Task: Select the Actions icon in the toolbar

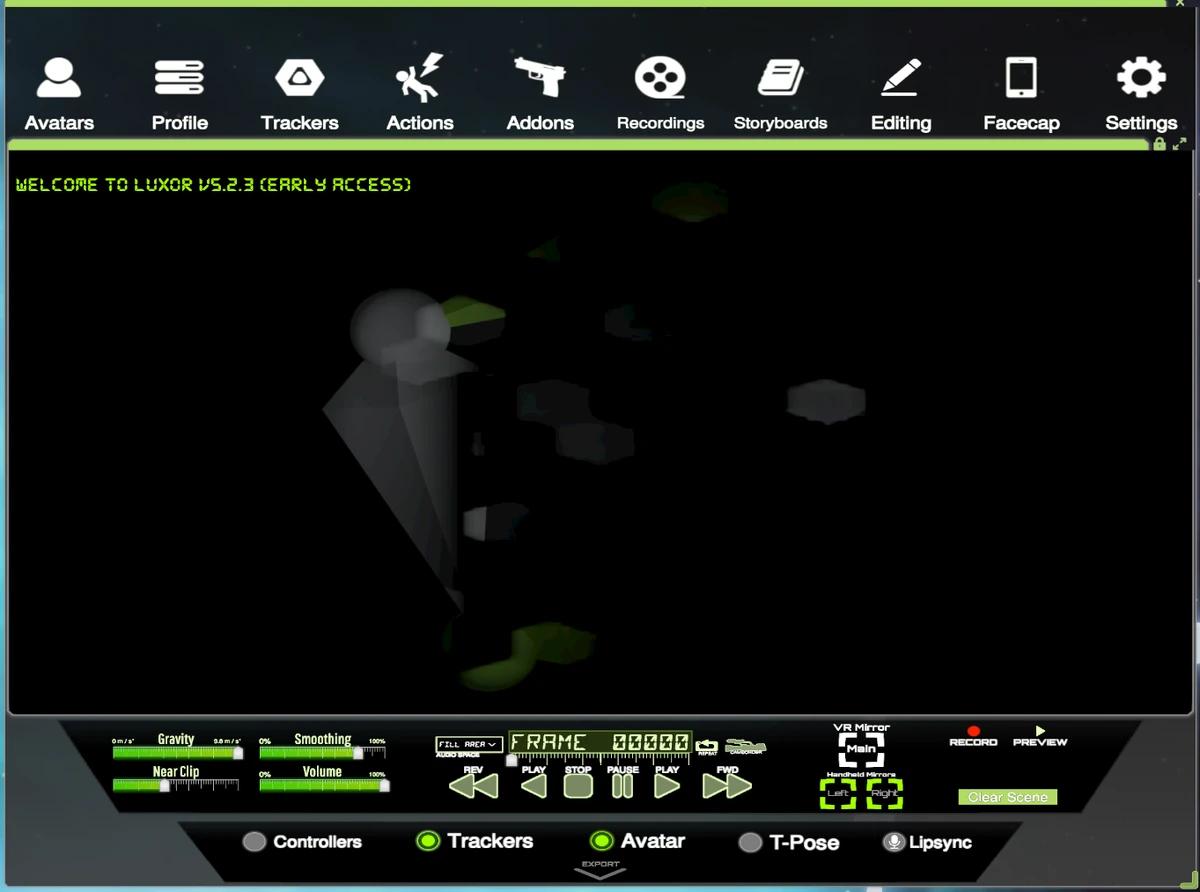Action: 420,90
